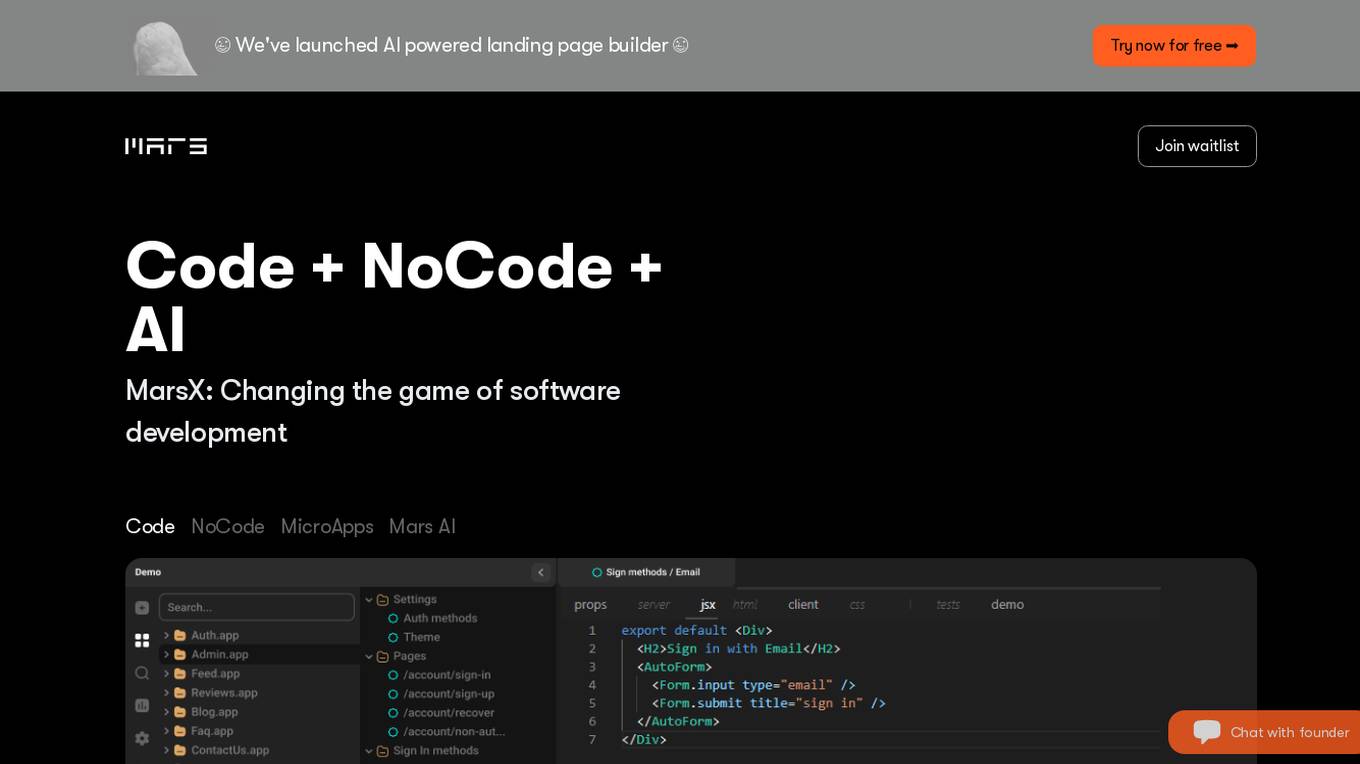Click code line export default <Div>
Screen dimensions: 1360x764
pyautogui.click(x=697, y=630)
